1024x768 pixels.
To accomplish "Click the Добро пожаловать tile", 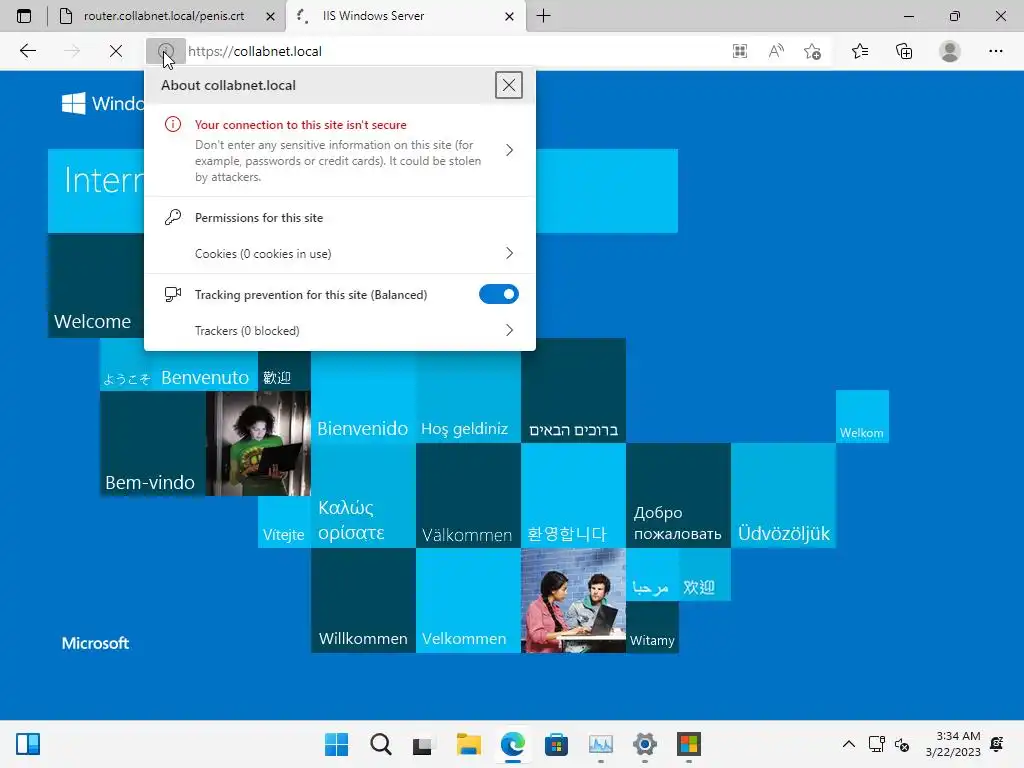I will point(678,496).
